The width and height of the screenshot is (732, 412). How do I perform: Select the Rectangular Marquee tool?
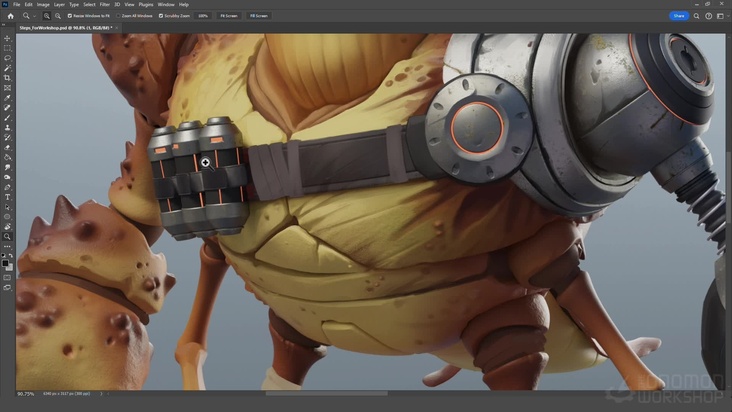click(7, 48)
